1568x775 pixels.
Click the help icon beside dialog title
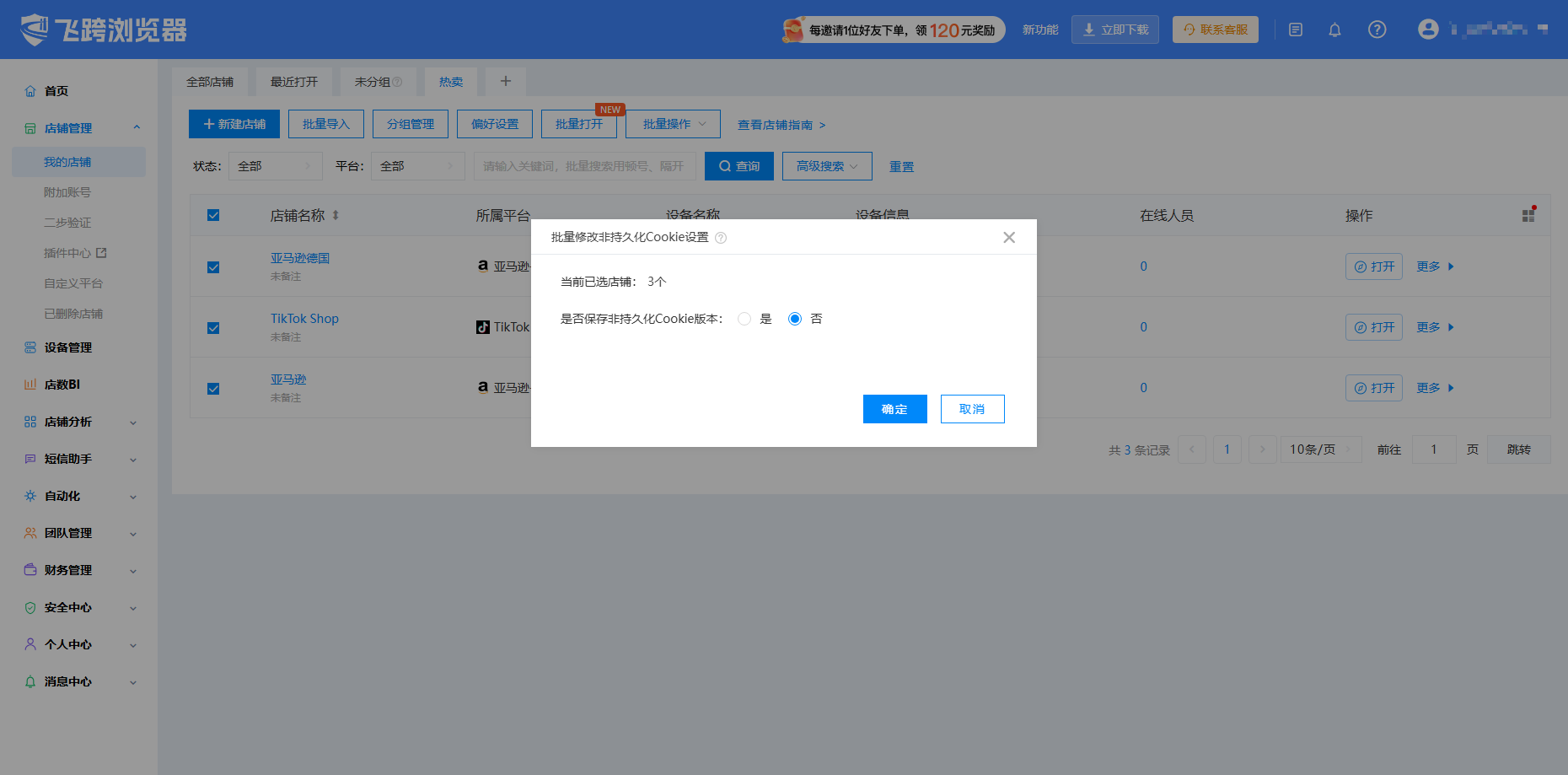[x=721, y=238]
